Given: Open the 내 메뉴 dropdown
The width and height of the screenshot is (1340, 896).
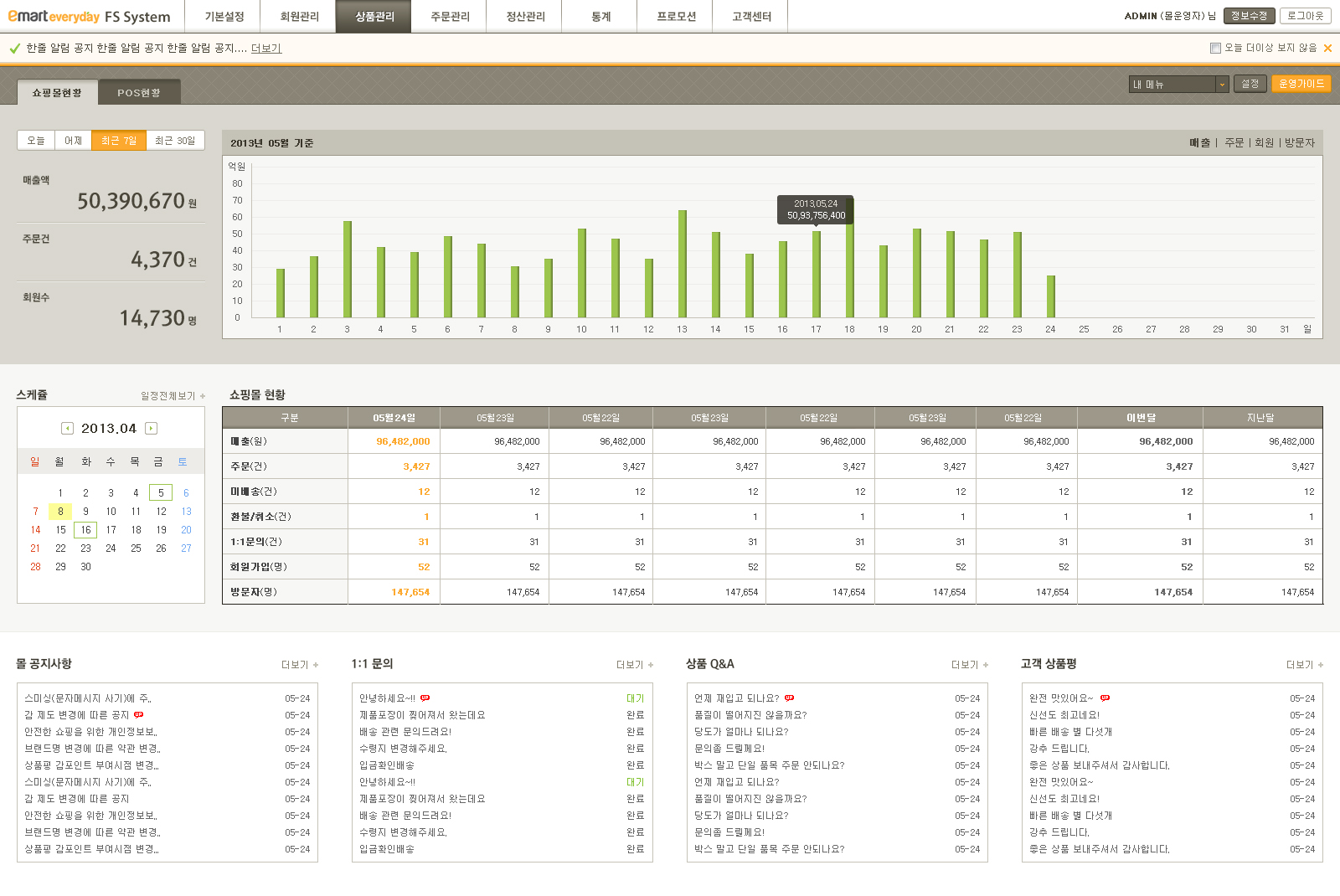Looking at the screenshot, I should 1179,84.
